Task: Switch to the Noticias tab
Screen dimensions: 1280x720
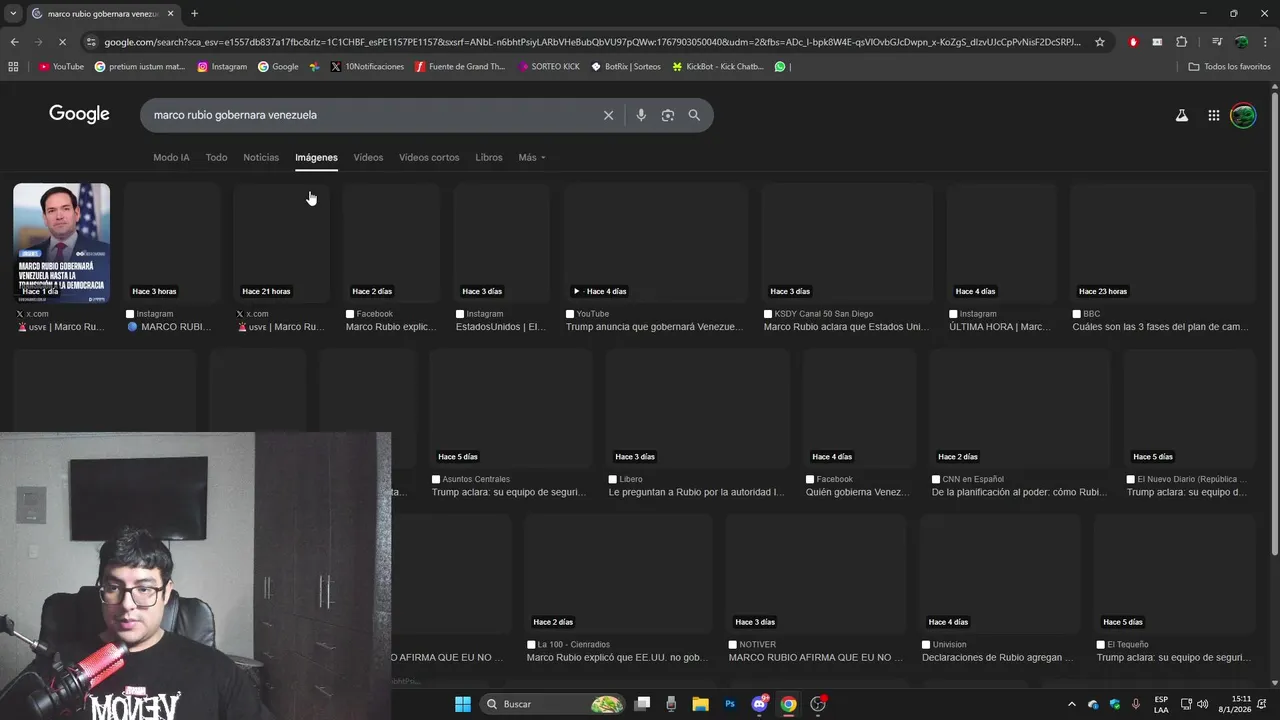Action: point(261,157)
